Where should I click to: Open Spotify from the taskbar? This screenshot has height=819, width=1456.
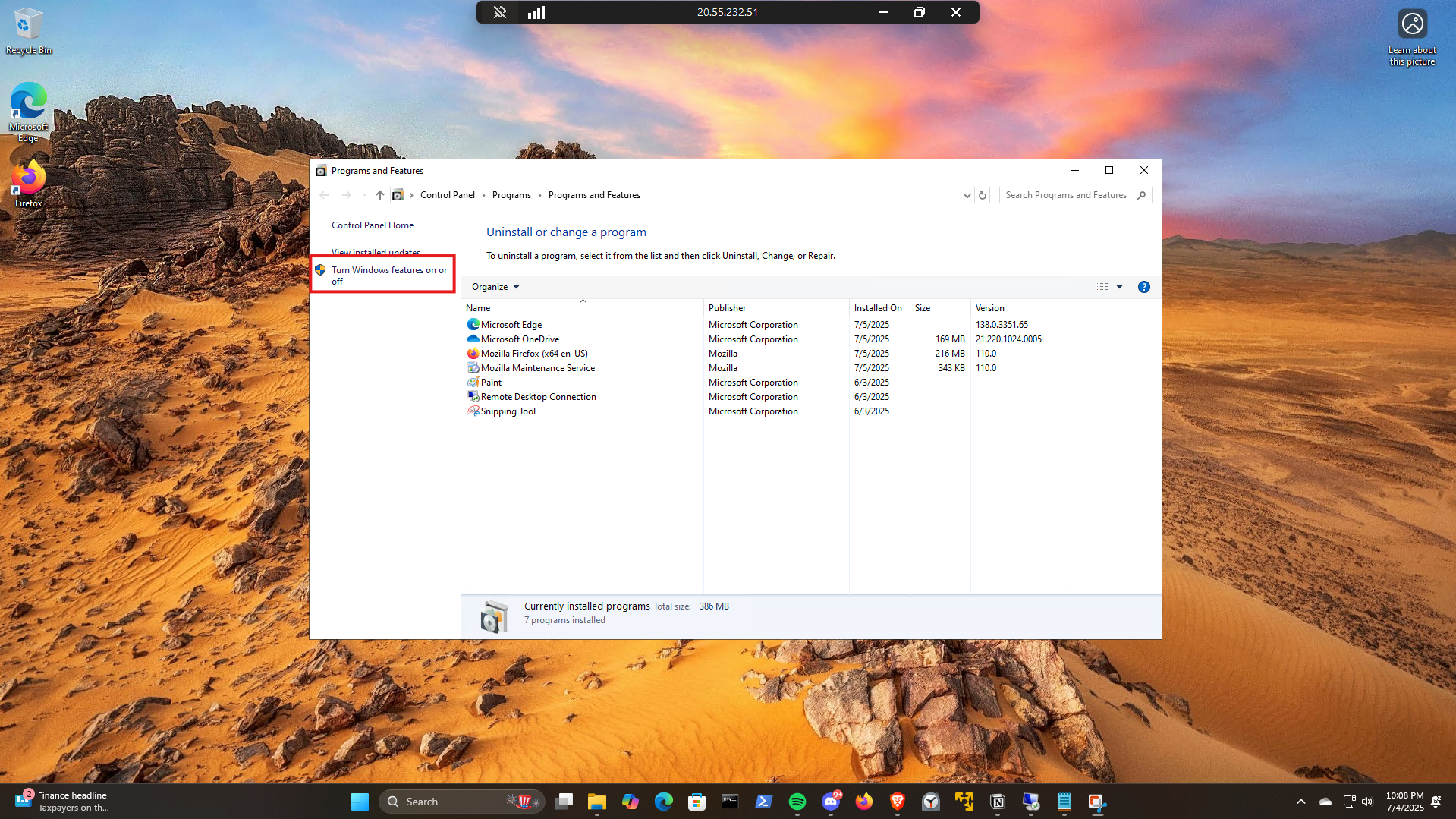pos(797,802)
